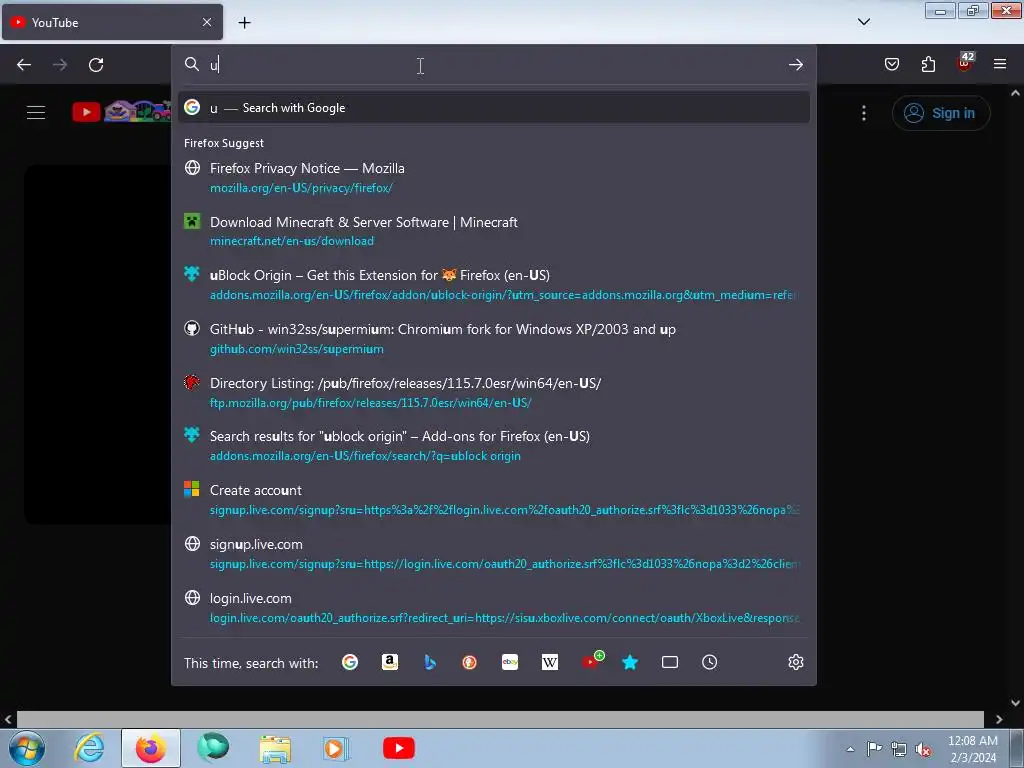The height and width of the screenshot is (768, 1024).
Task: Select the YouTube browser tab
Action: point(112,22)
